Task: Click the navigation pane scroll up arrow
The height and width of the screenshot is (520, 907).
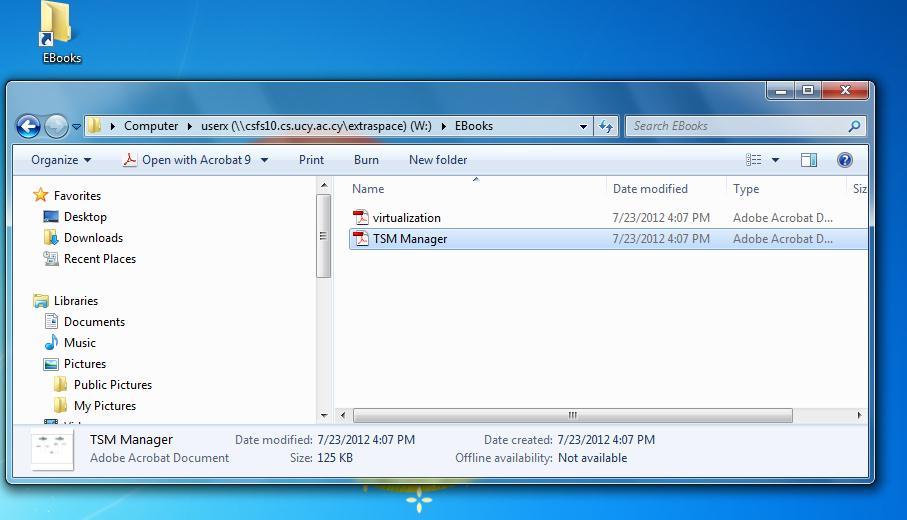Action: tap(324, 185)
